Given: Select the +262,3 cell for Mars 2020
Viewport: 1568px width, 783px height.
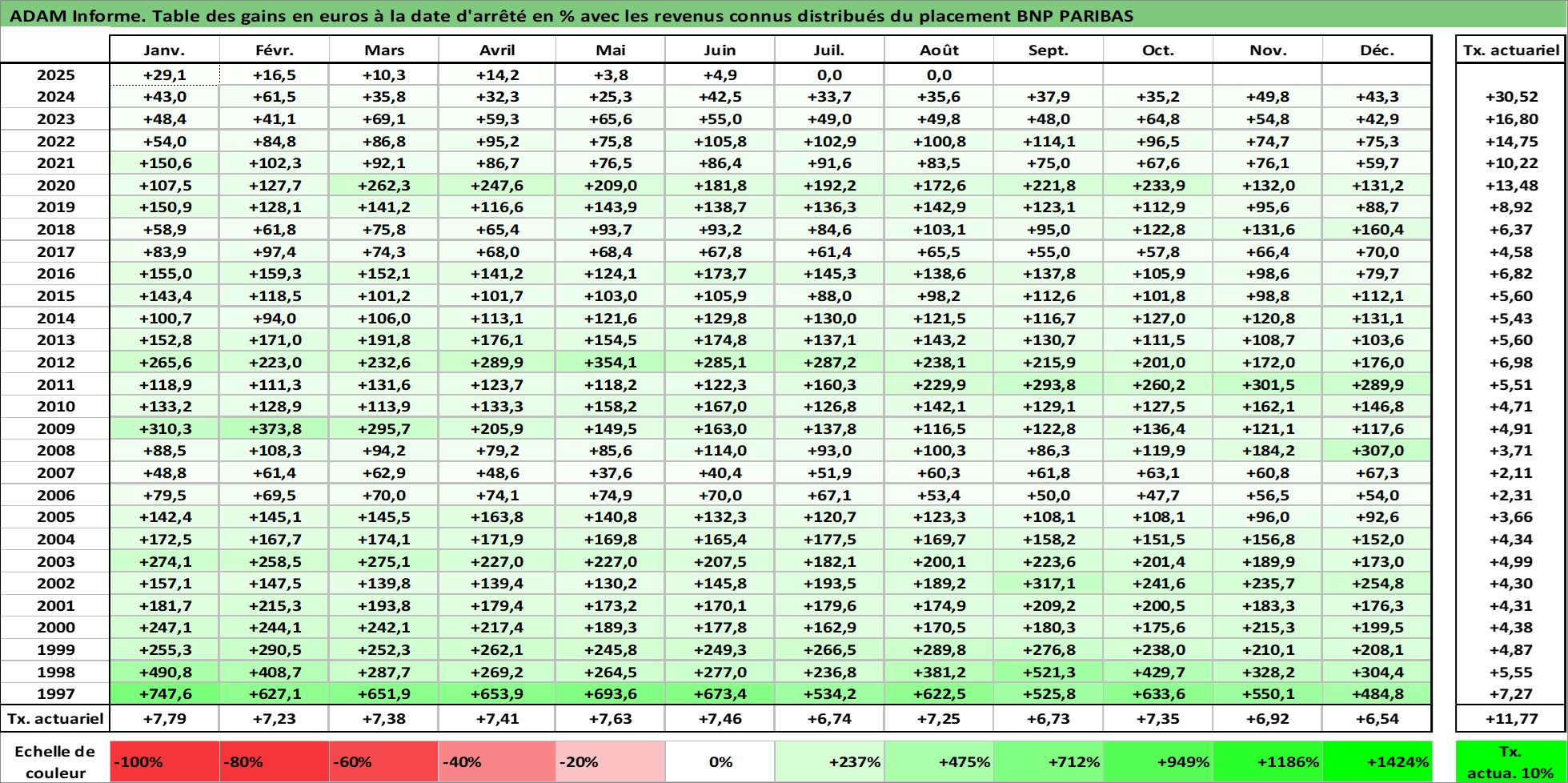Looking at the screenshot, I should 384,185.
